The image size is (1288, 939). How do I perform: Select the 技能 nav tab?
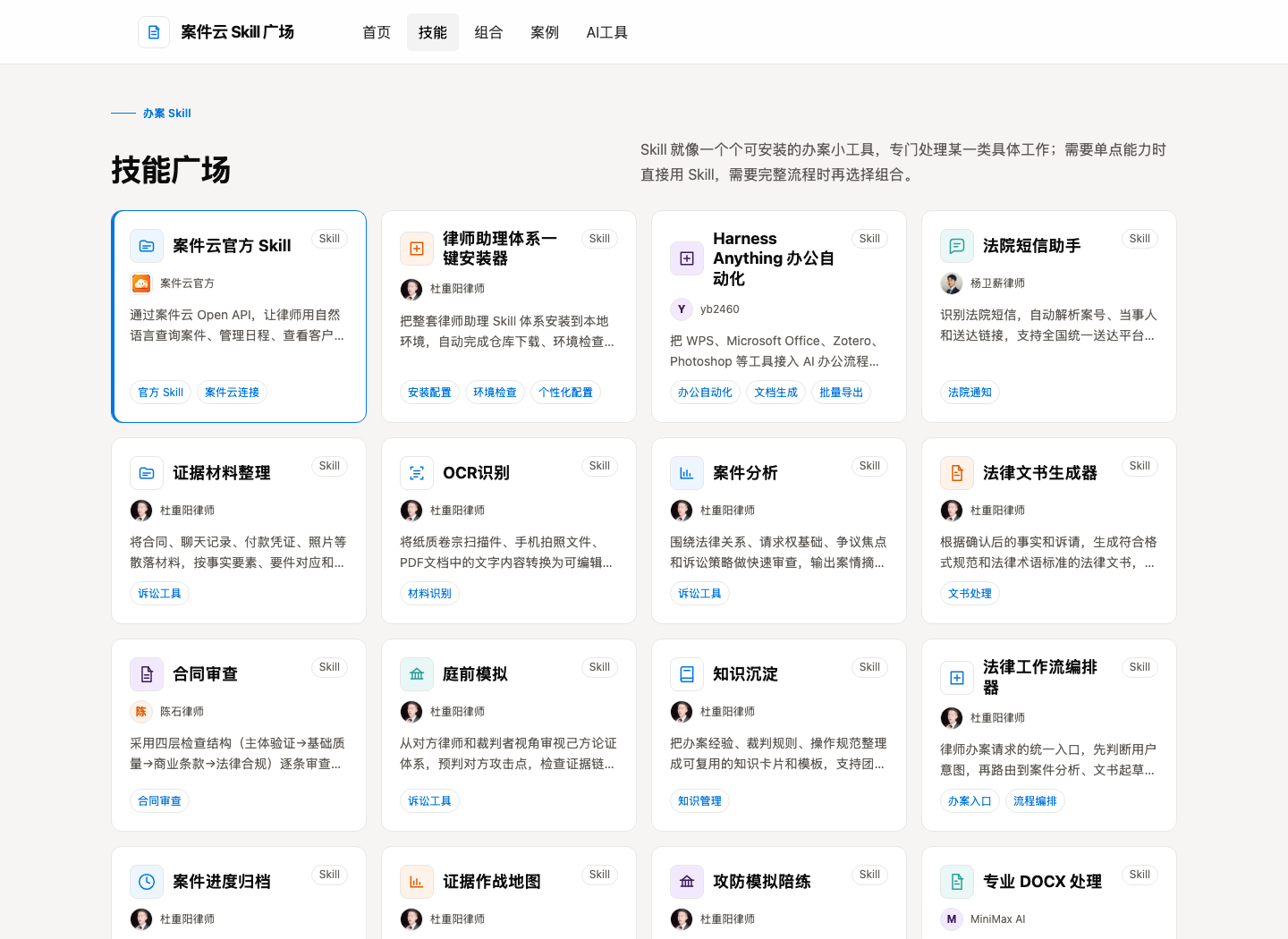pyautogui.click(x=433, y=32)
